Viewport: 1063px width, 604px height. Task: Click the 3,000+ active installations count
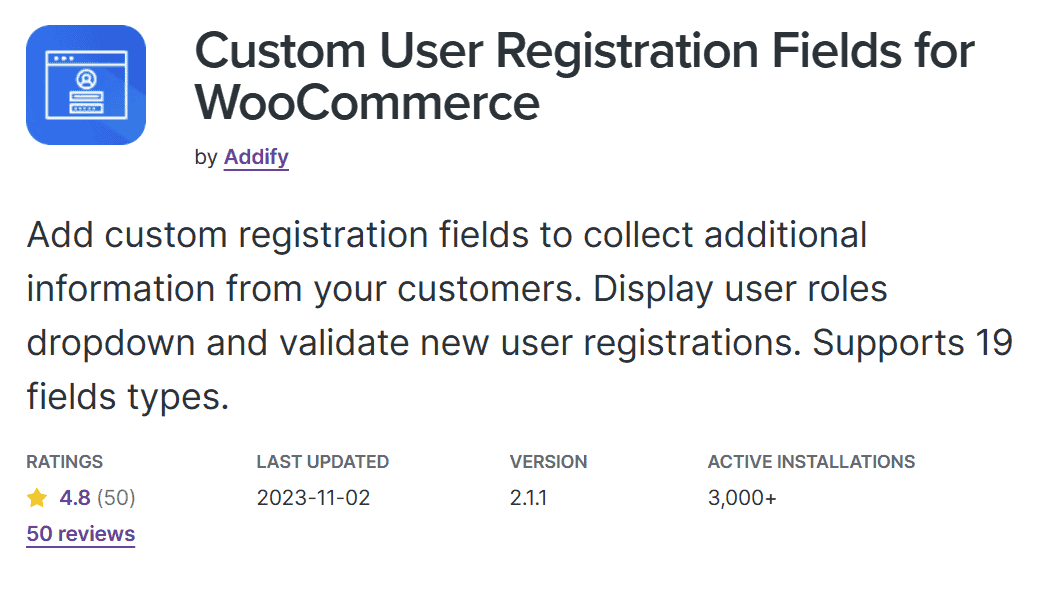(739, 497)
